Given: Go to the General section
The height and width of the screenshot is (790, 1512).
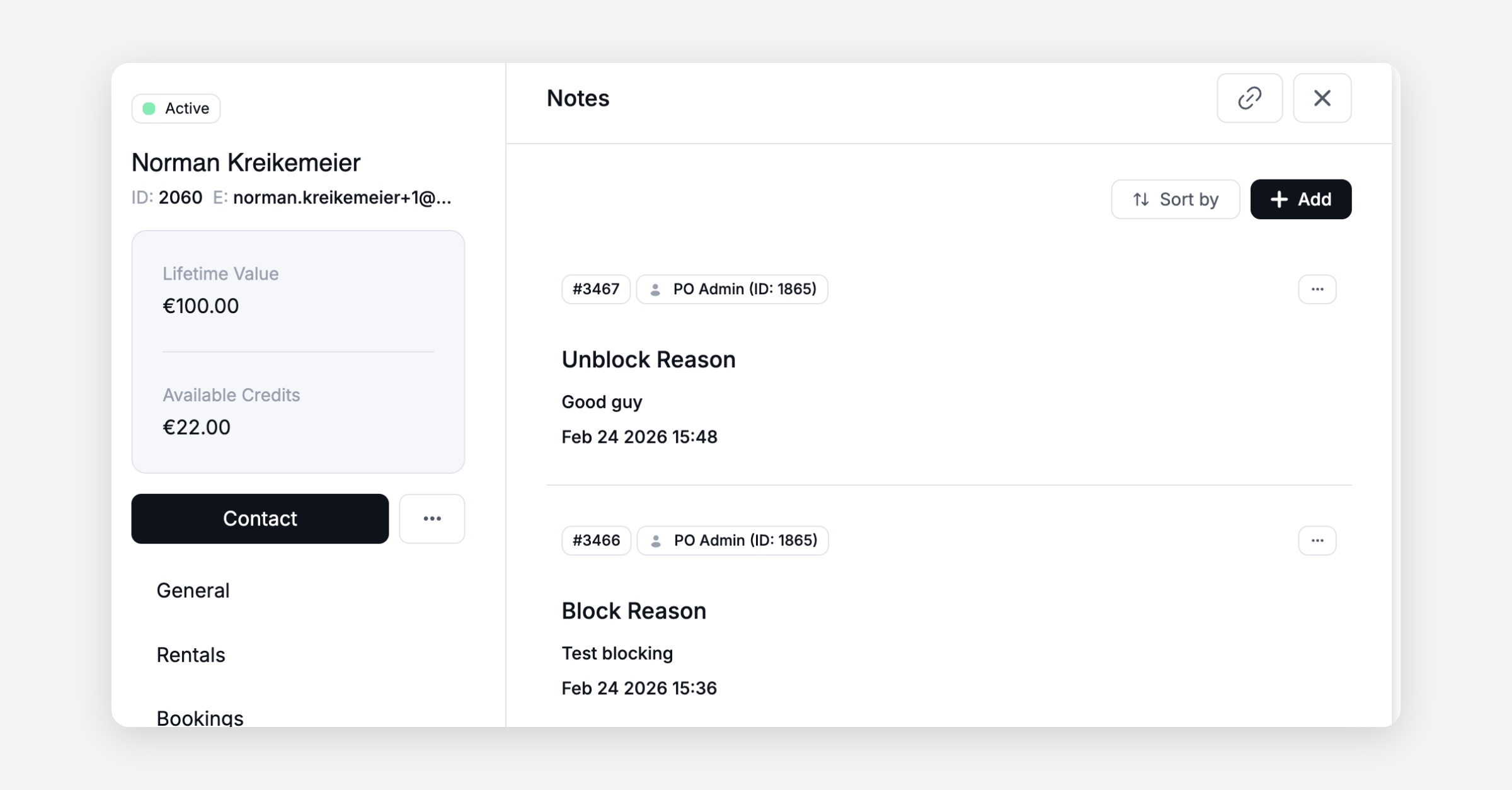Looking at the screenshot, I should coord(193,590).
